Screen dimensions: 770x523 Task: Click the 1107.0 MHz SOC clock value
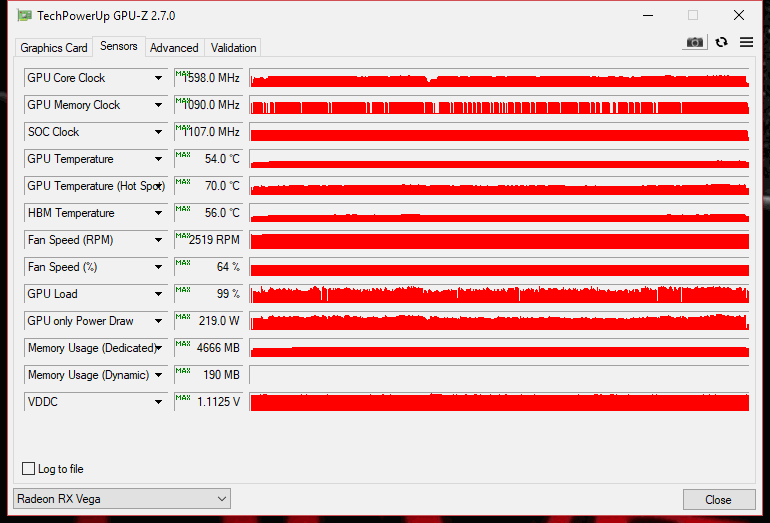click(x=209, y=132)
